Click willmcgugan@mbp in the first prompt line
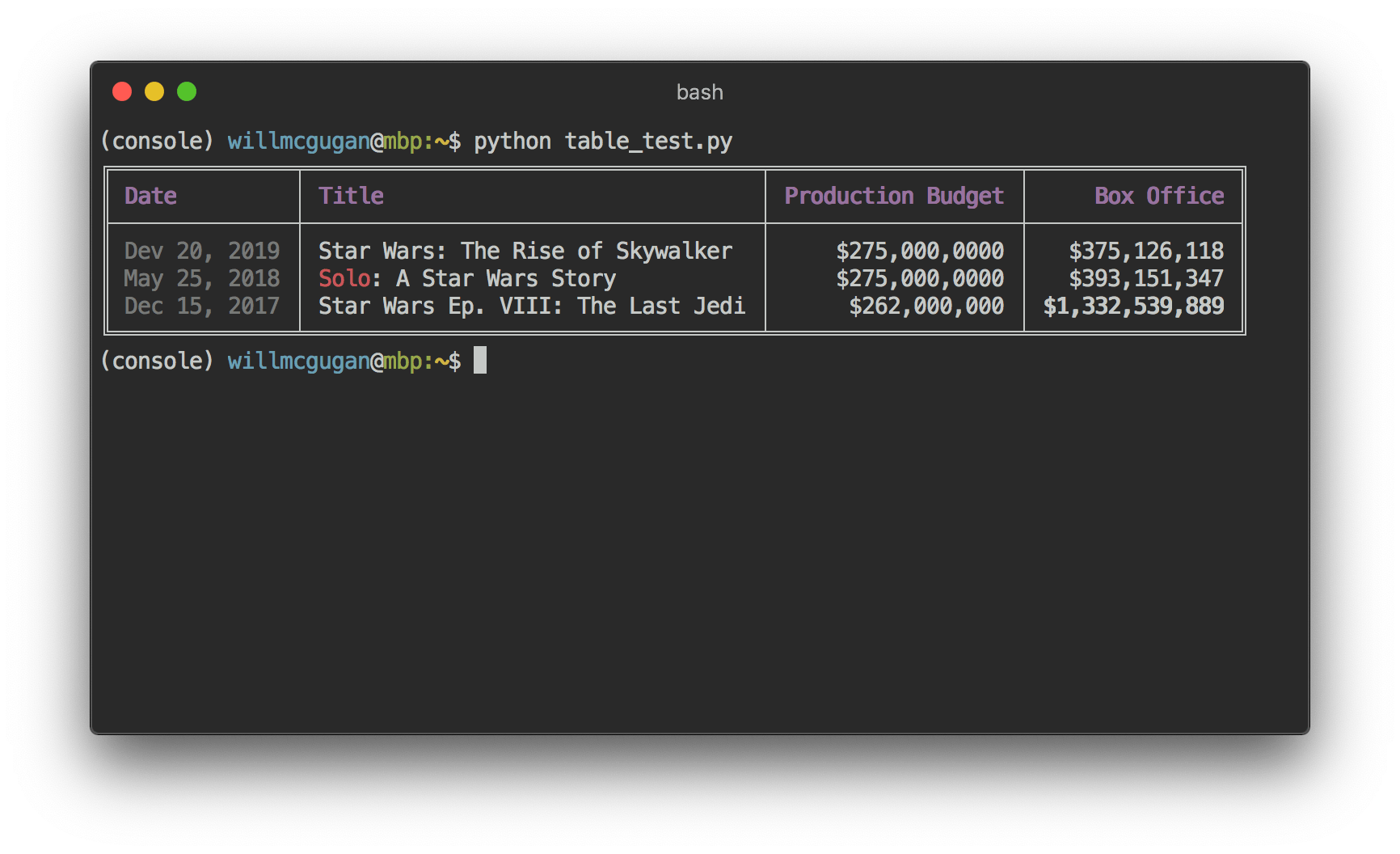 click(x=325, y=142)
